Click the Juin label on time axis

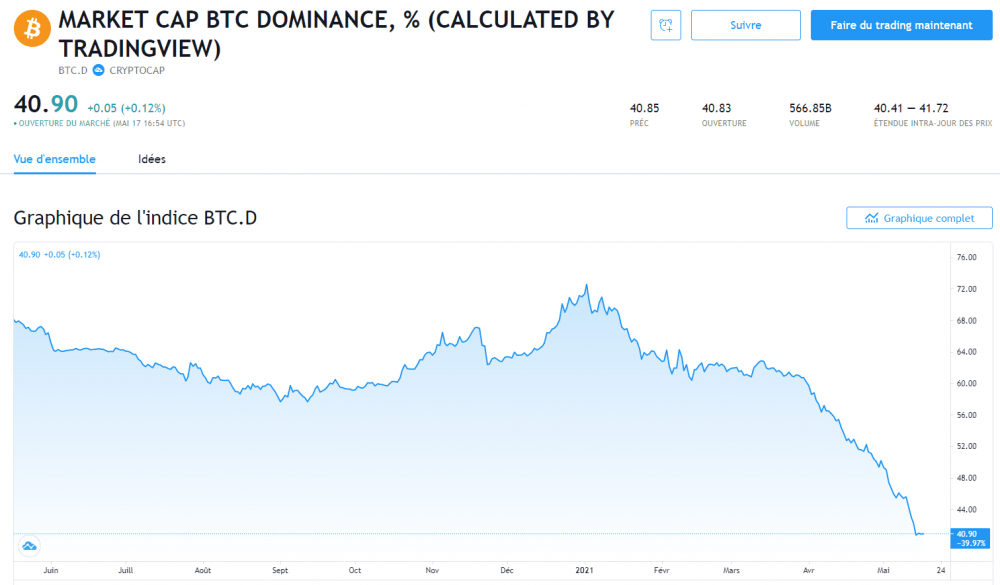click(50, 570)
